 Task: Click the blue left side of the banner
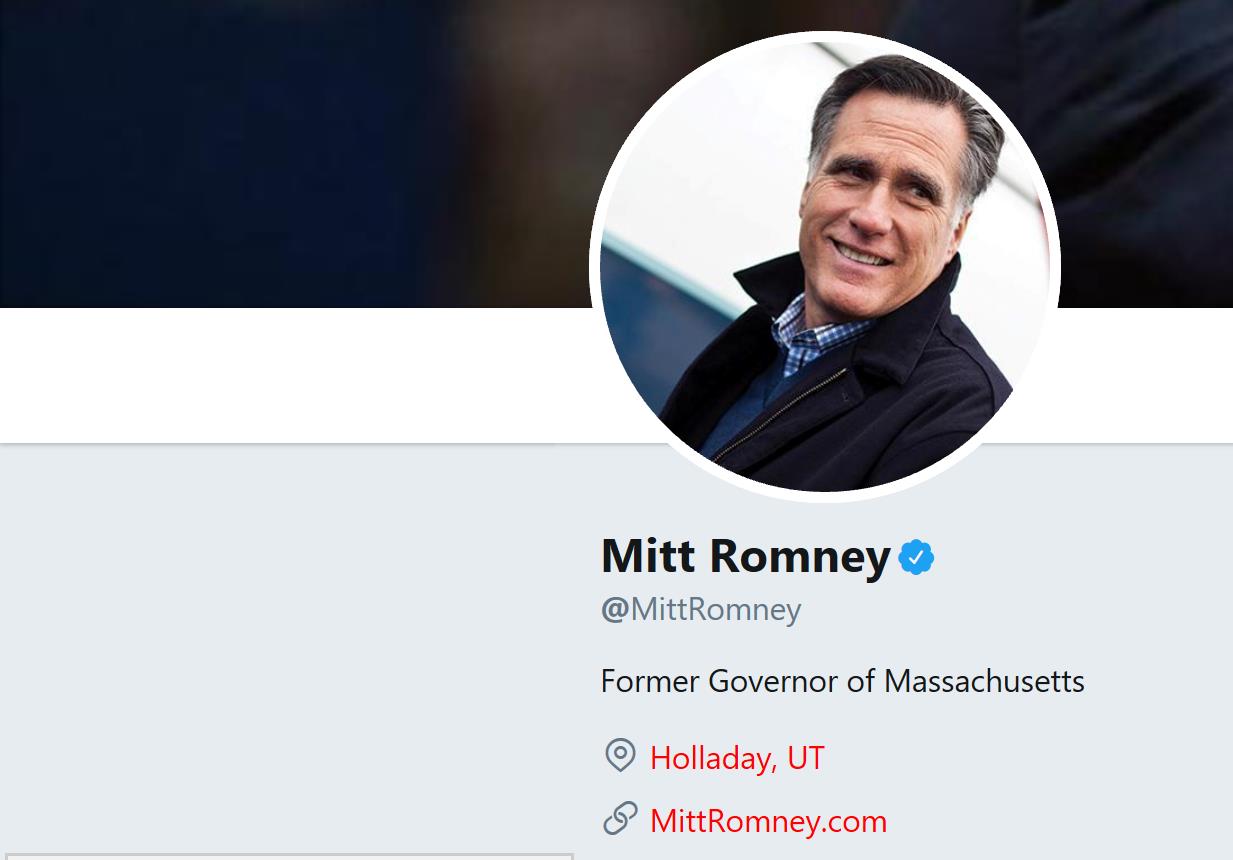[x=150, y=150]
